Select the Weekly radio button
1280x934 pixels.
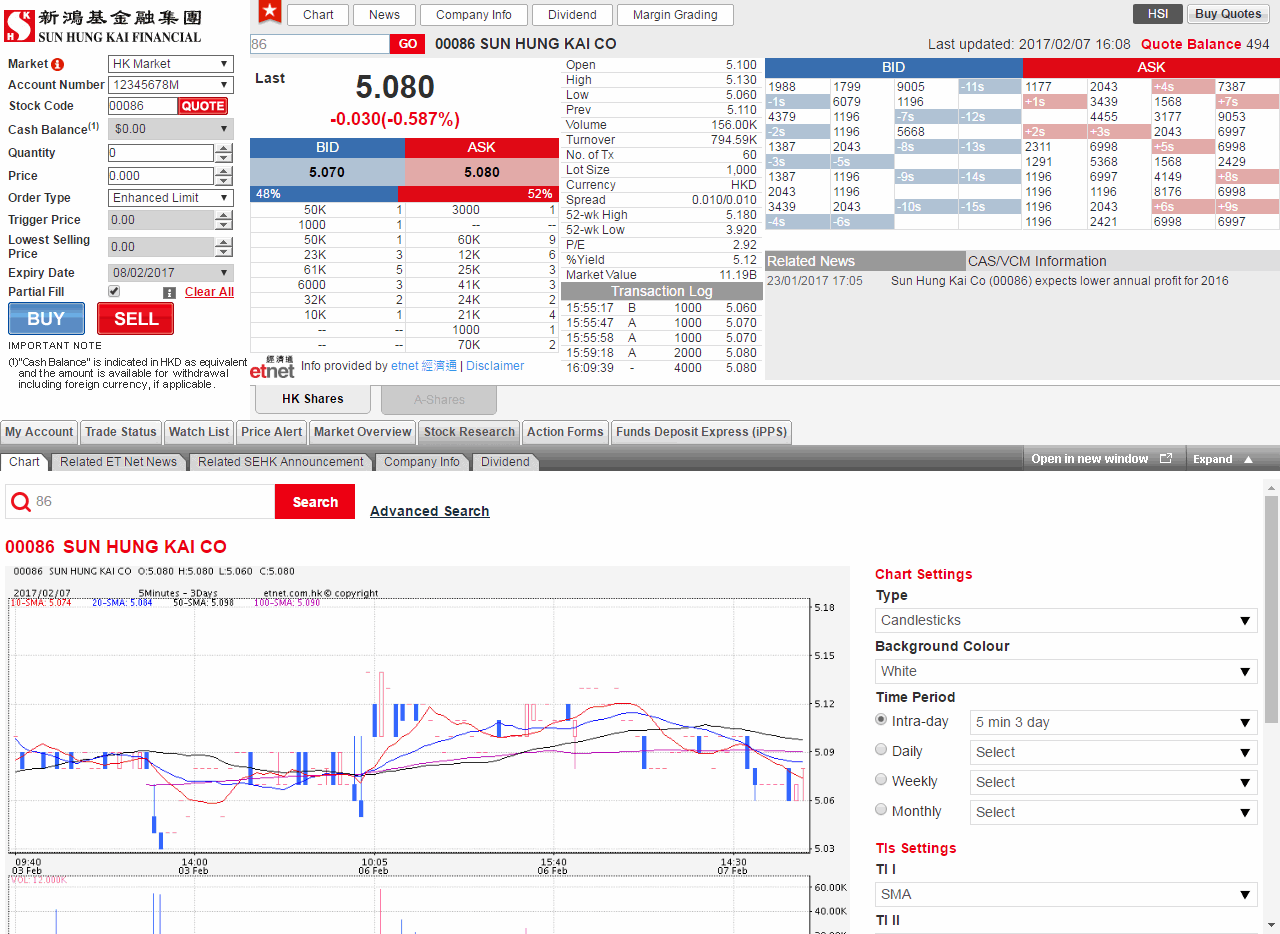(881, 779)
